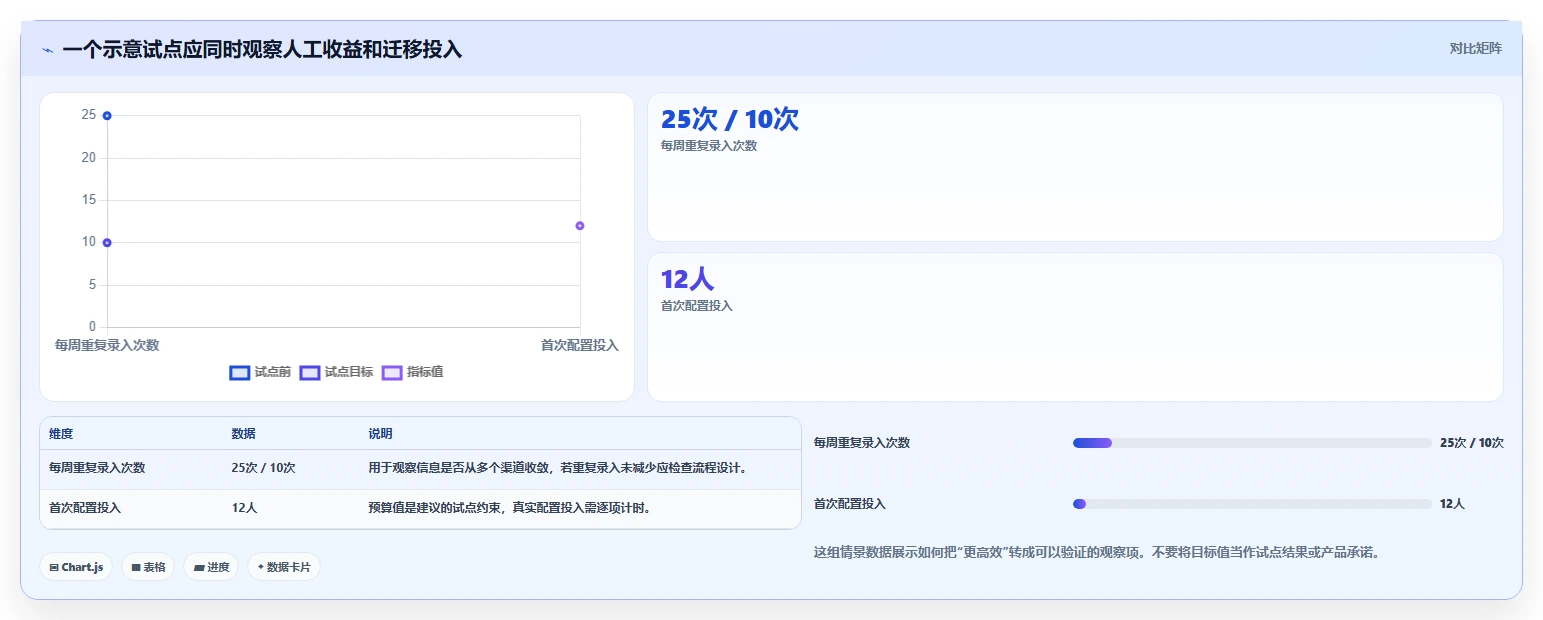Click the lightning icon beside the title
The image size is (1543, 620).
(47, 50)
